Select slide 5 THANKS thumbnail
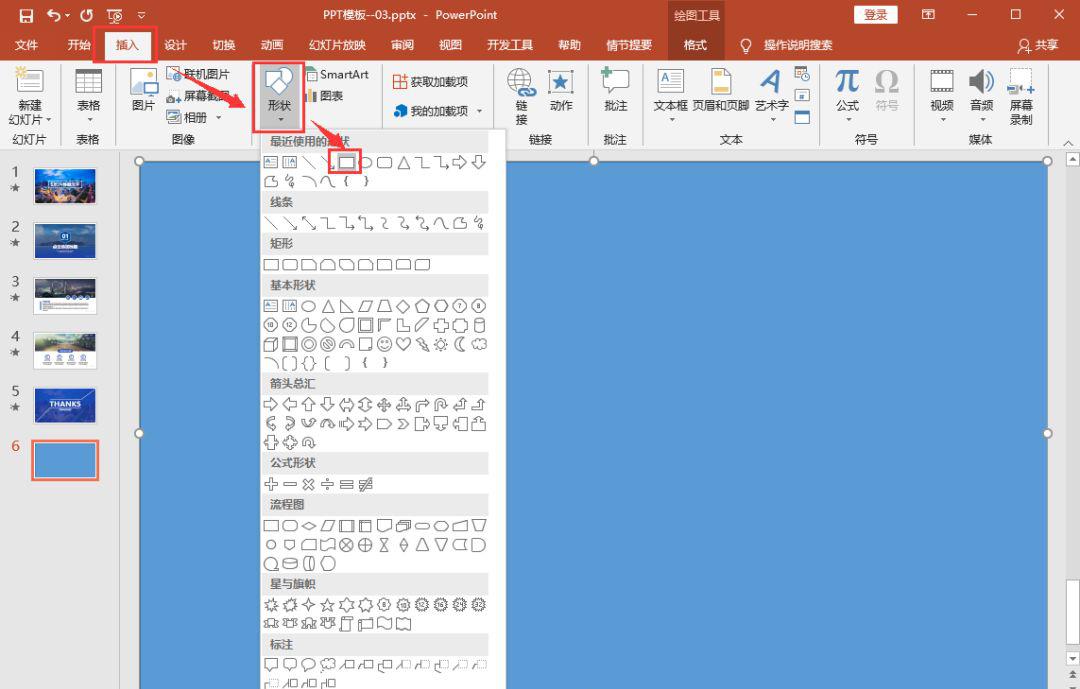This screenshot has height=689, width=1080. pos(65,405)
